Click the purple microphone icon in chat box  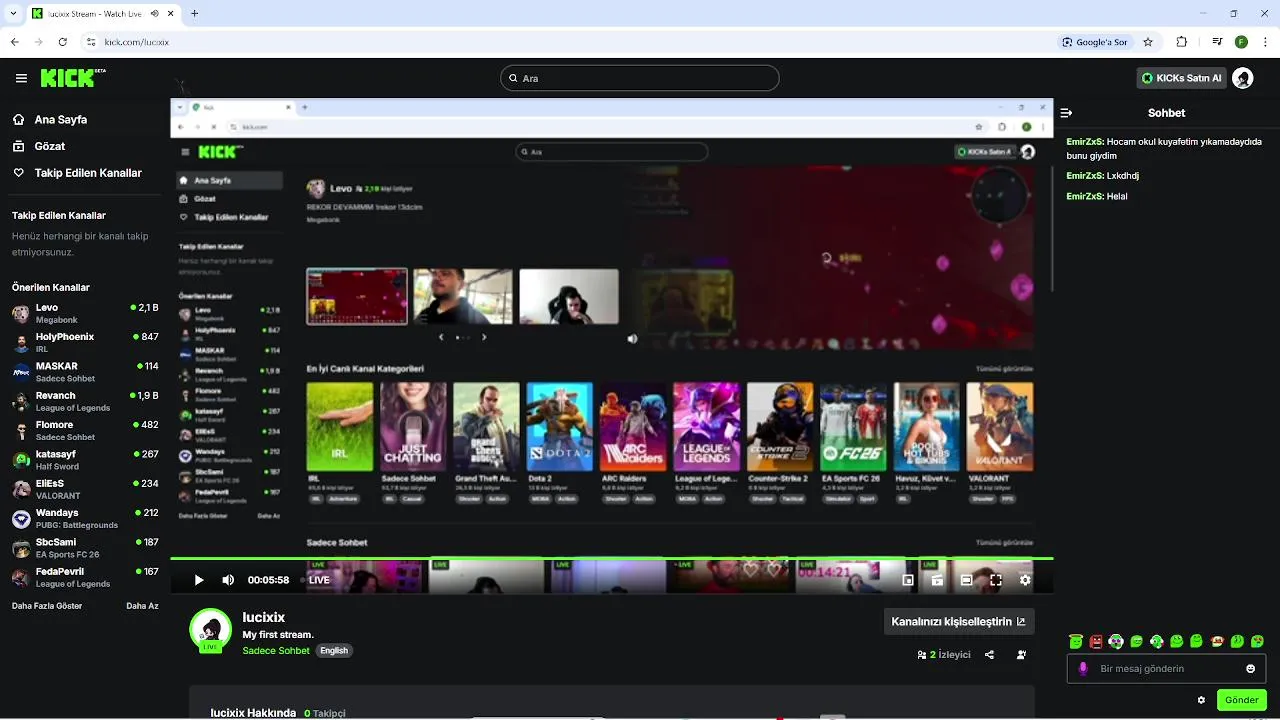[1083, 669]
